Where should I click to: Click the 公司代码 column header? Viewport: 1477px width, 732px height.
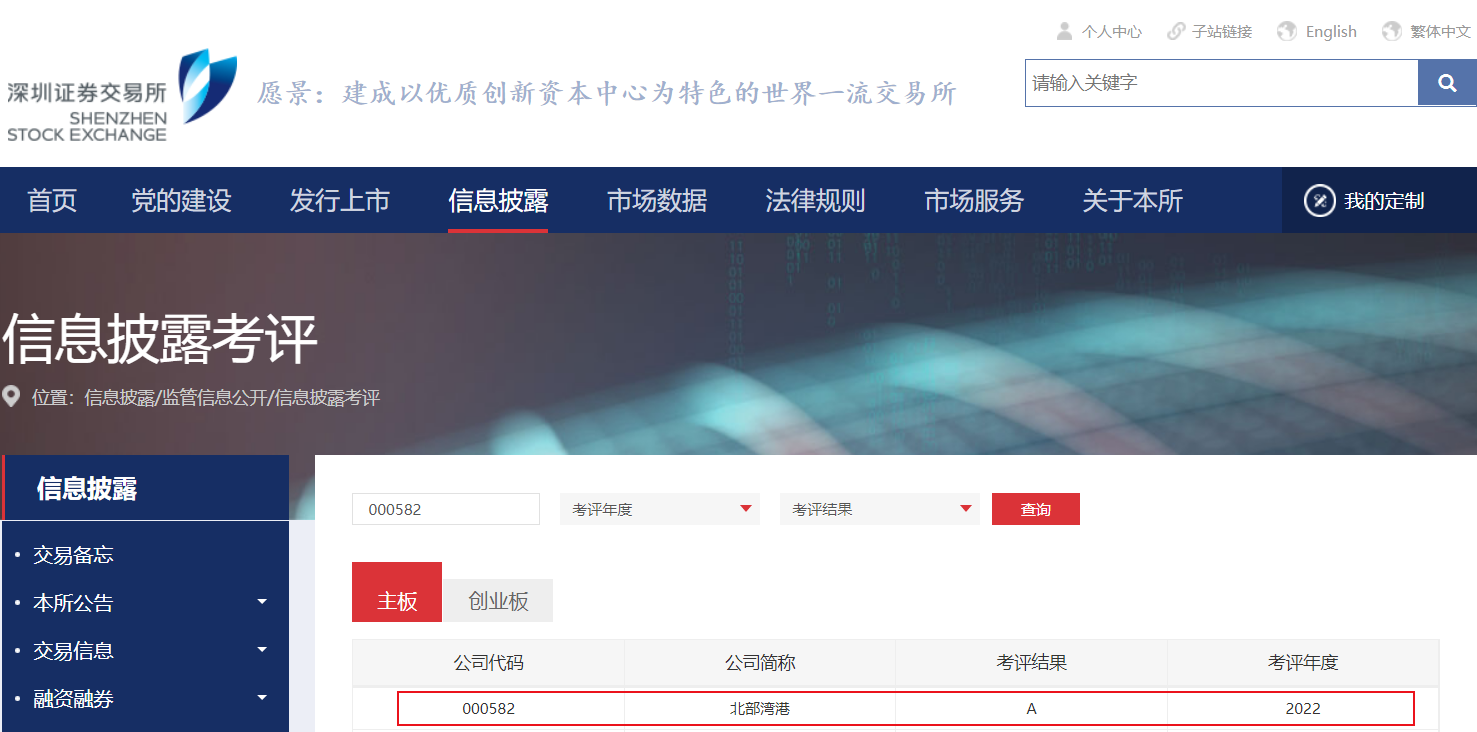pyautogui.click(x=488, y=662)
